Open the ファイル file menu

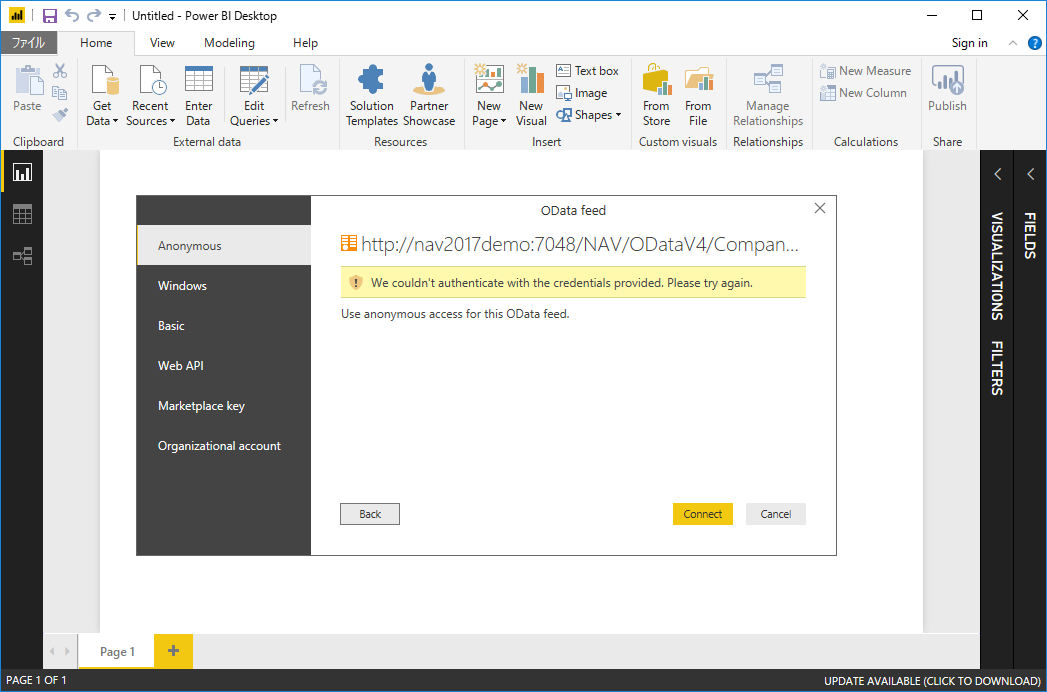tap(28, 43)
